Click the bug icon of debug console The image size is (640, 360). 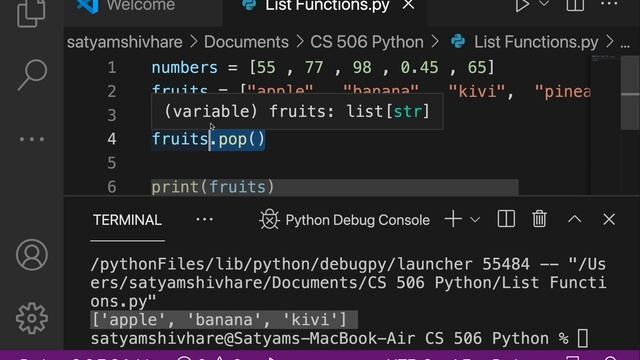click(x=269, y=220)
